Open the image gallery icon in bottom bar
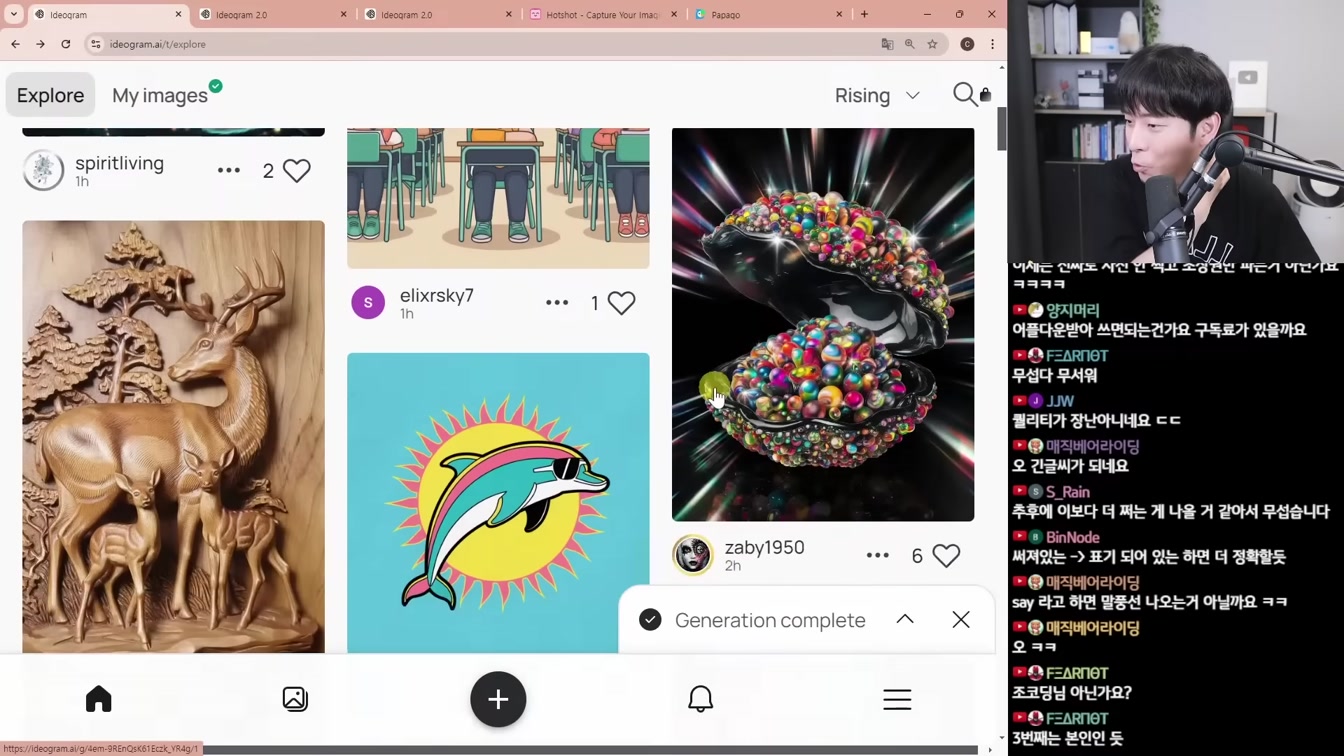 [x=295, y=699]
